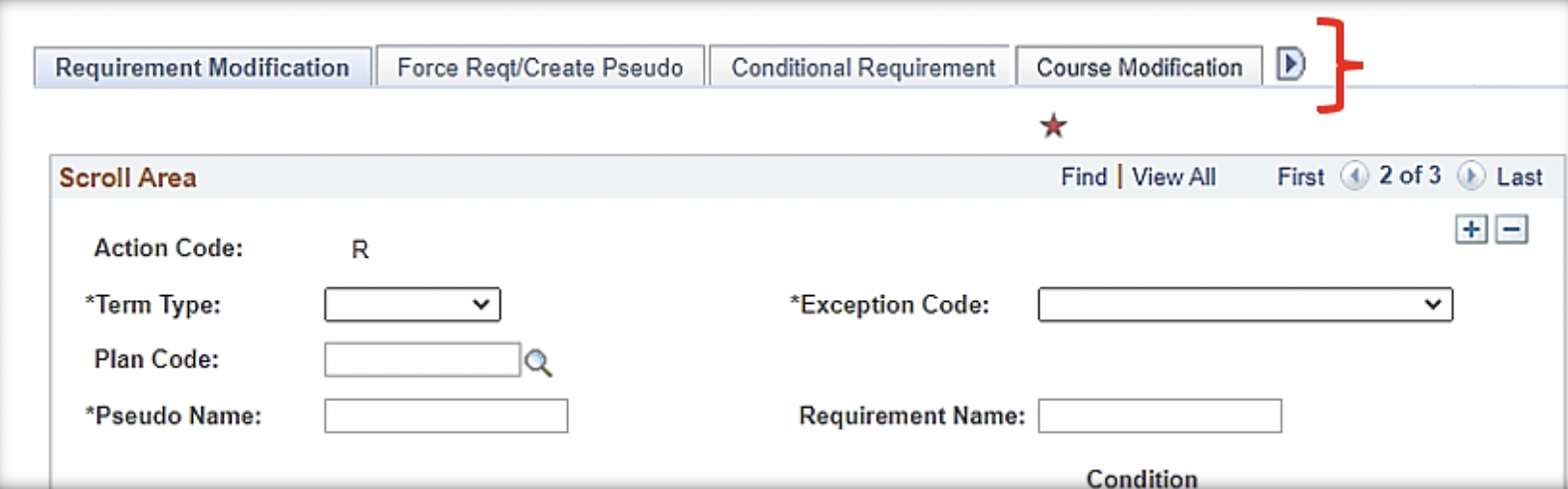1568x489 pixels.
Task: Click the Plan Code input field
Action: [421, 360]
